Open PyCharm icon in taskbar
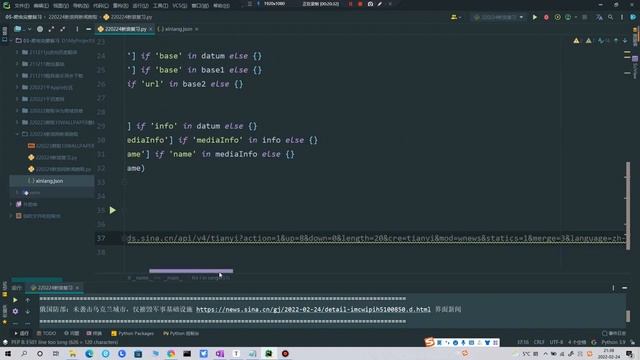 (269, 353)
